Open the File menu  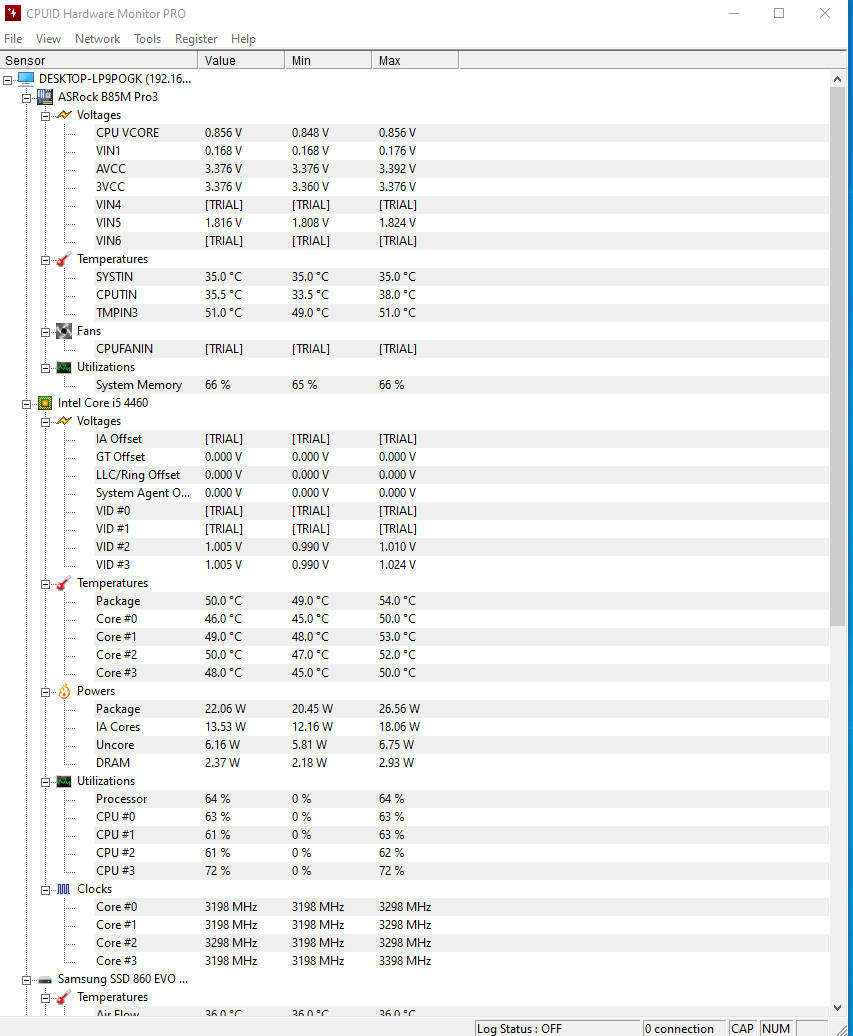tap(13, 39)
